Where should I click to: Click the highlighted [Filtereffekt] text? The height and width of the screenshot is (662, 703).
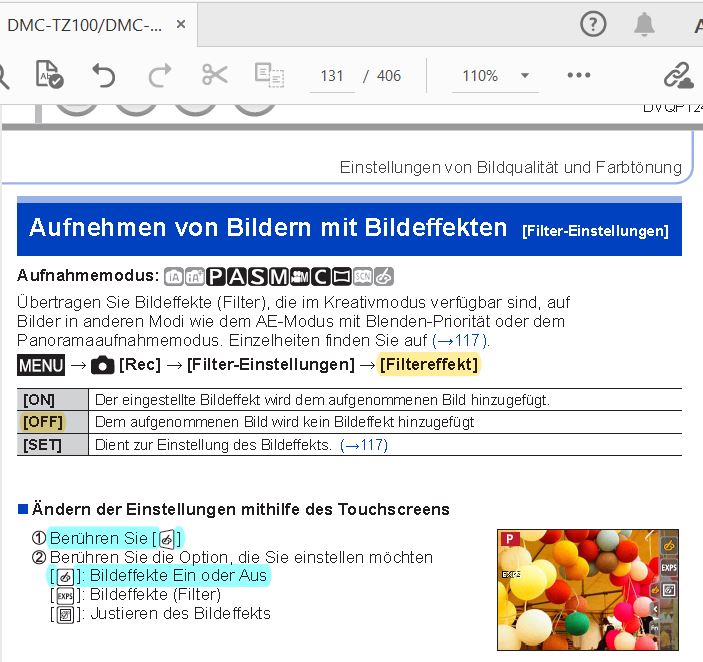429,364
